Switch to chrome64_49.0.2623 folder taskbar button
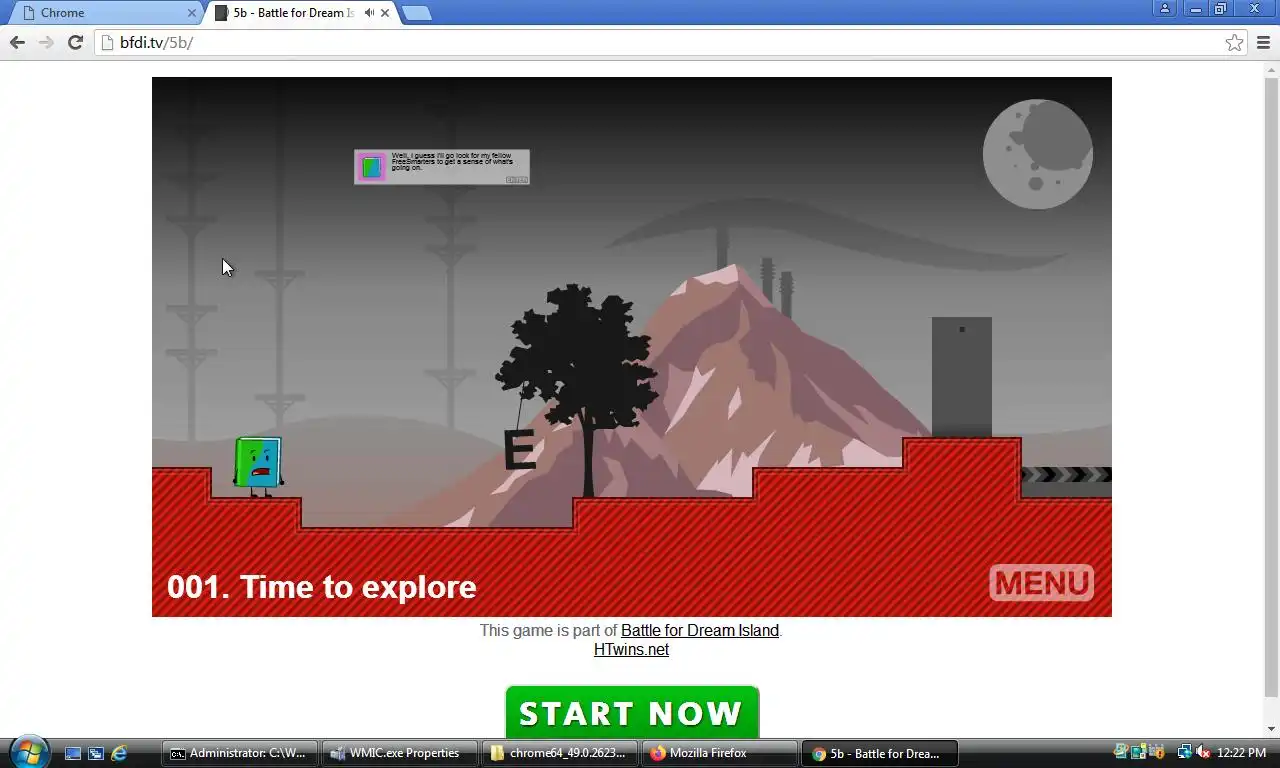 (560, 753)
